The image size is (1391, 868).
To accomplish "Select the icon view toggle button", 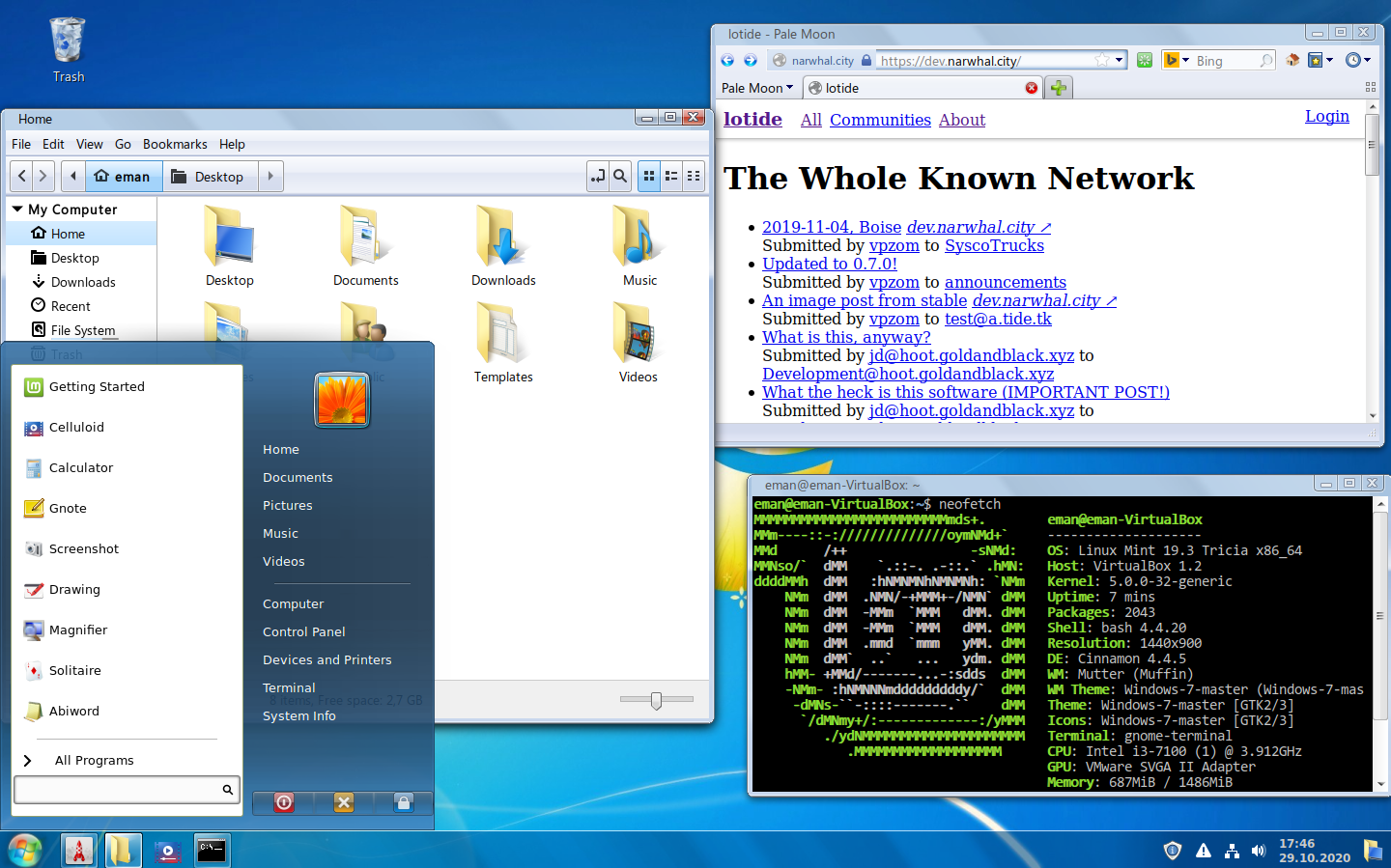I will (x=649, y=176).
